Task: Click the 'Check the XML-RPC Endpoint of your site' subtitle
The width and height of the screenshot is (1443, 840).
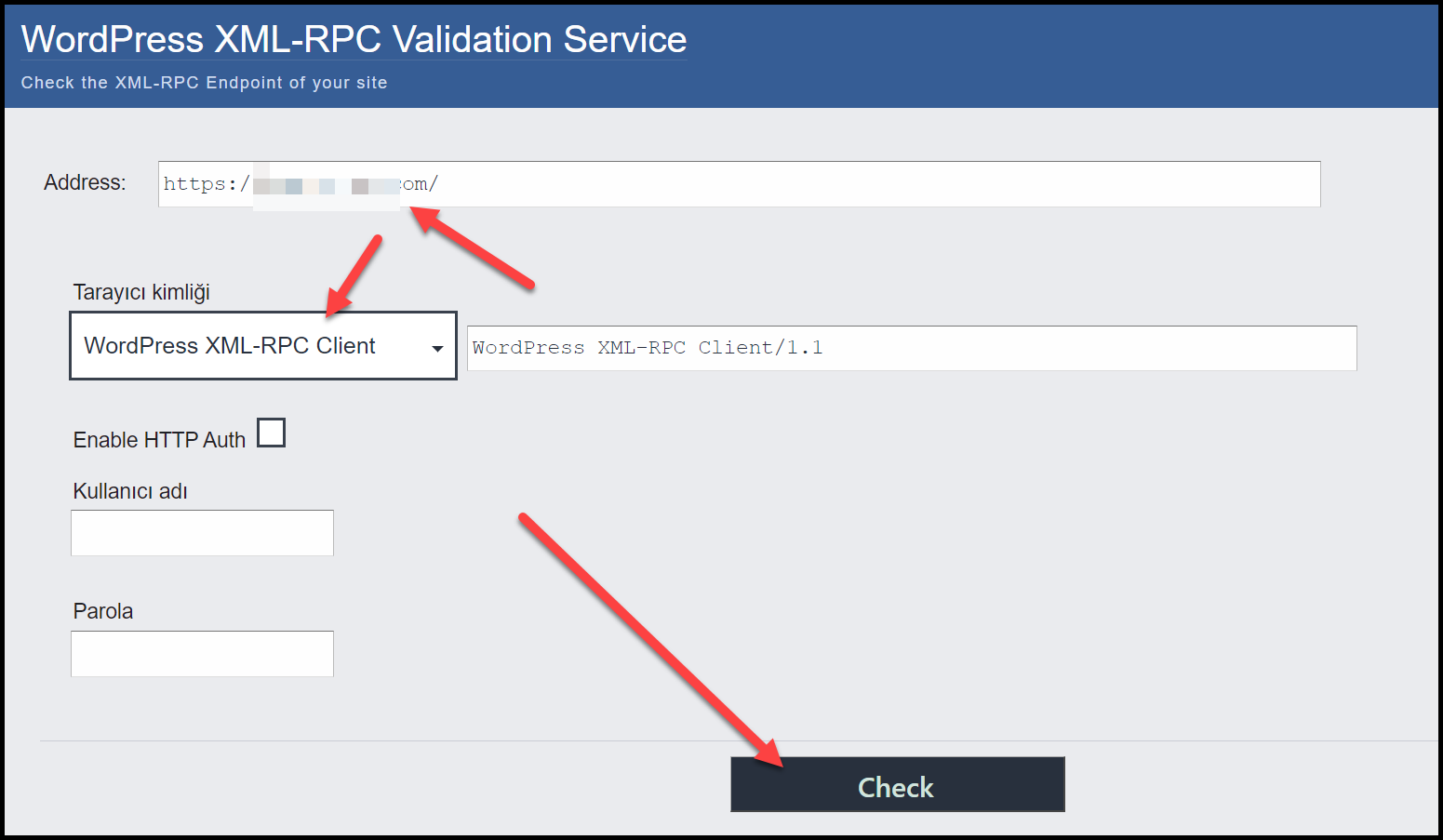Action: [204, 83]
